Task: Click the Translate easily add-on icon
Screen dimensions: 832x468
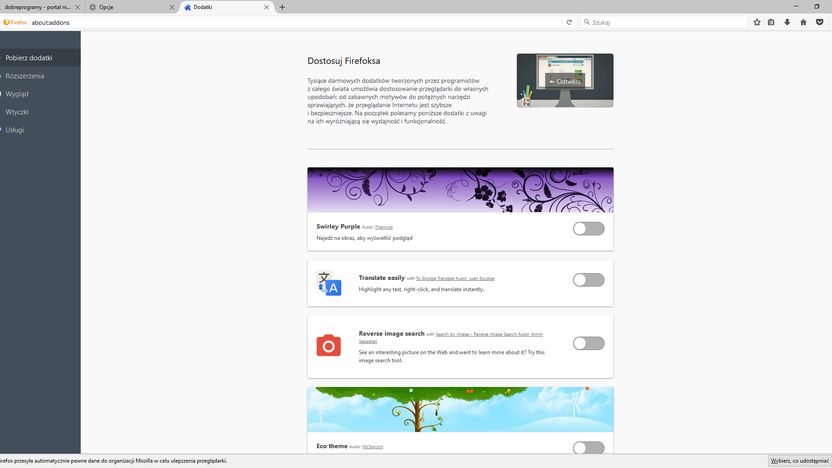Action: tap(329, 283)
